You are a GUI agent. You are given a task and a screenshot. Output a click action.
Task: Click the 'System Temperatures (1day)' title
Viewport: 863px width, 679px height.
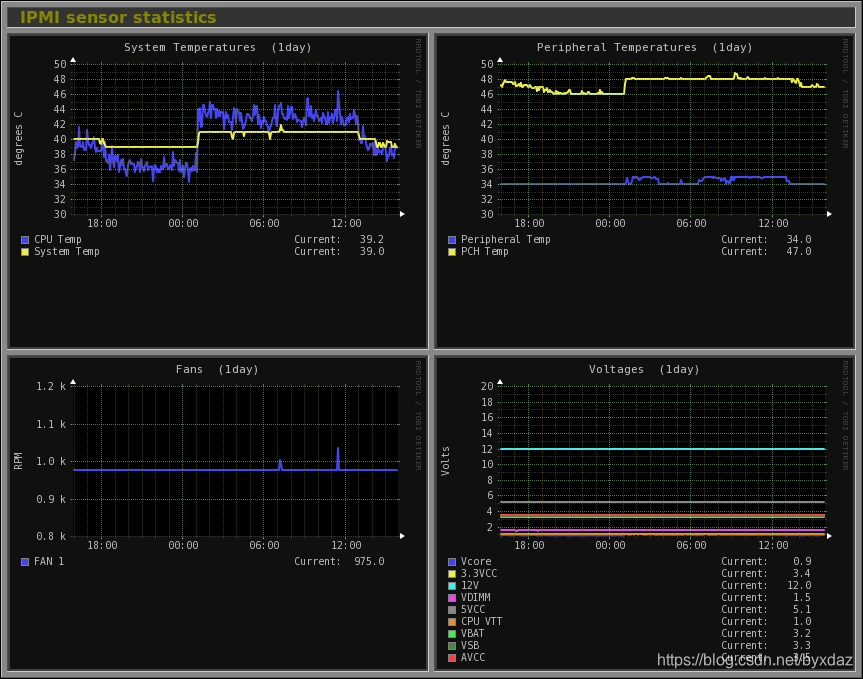218,47
